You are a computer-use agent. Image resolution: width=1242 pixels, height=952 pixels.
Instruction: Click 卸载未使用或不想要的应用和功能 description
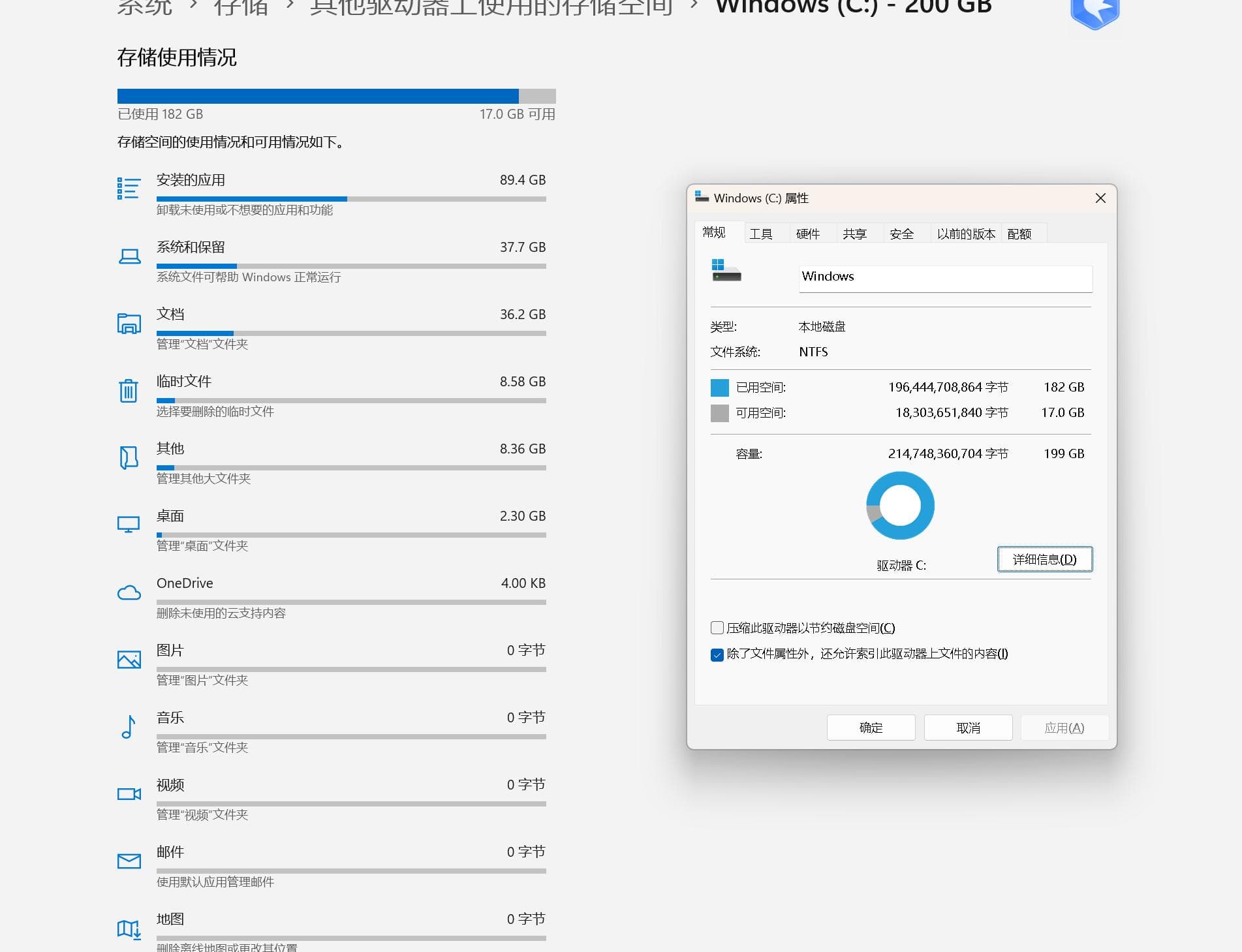click(245, 210)
